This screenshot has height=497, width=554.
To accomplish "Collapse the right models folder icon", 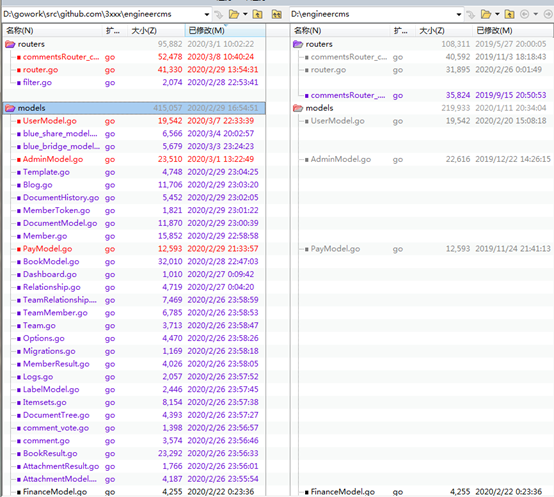I will (298, 108).
